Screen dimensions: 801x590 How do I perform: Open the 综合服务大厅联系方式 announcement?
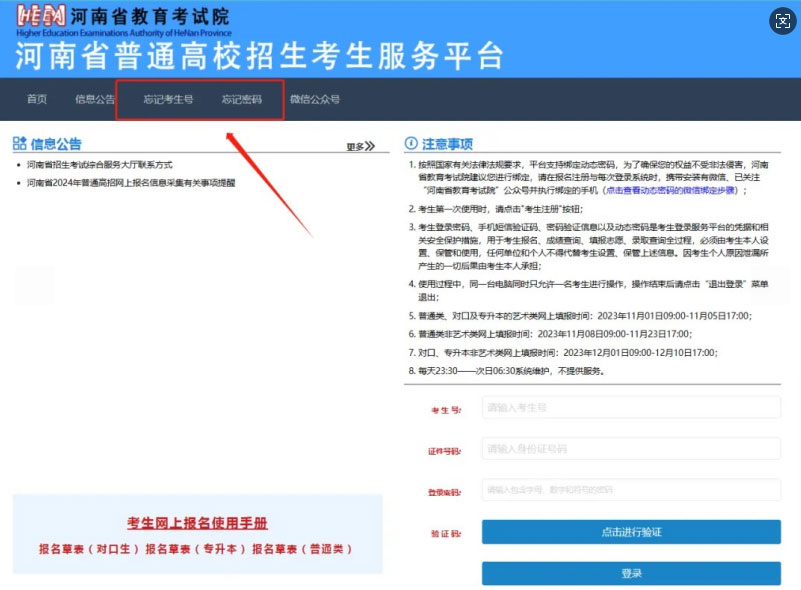(100, 164)
